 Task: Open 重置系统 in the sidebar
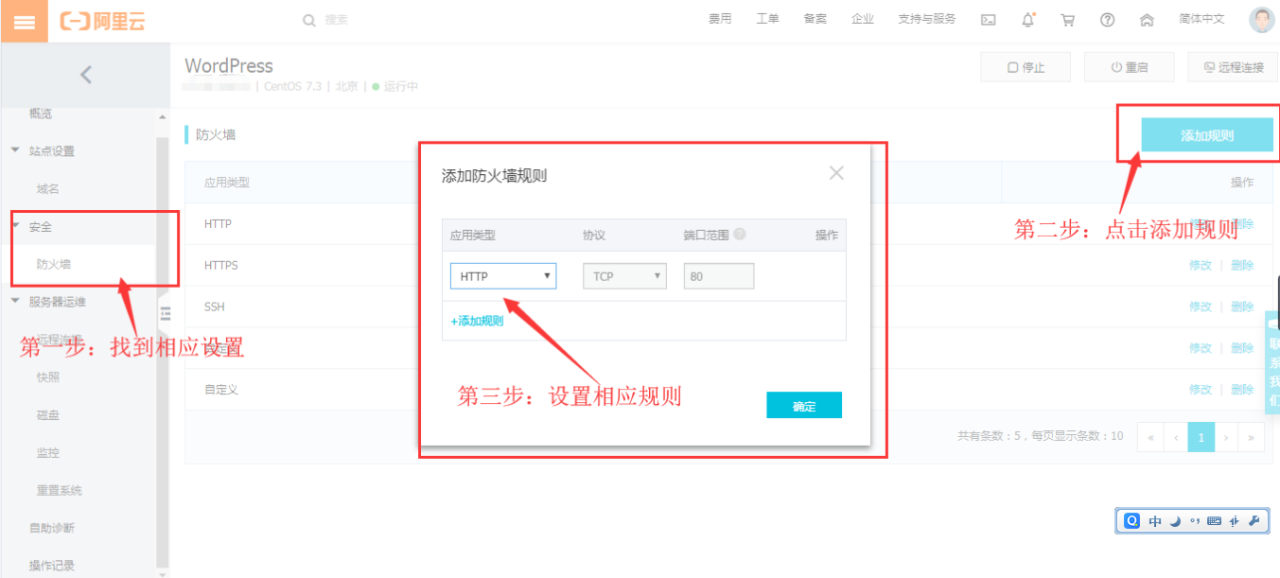60,491
